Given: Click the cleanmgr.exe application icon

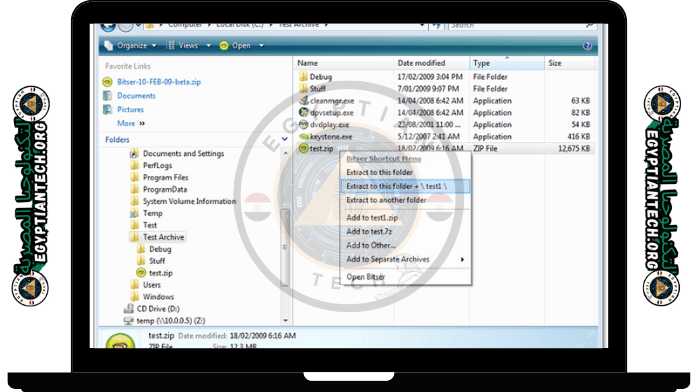Looking at the screenshot, I should pyautogui.click(x=304, y=101).
